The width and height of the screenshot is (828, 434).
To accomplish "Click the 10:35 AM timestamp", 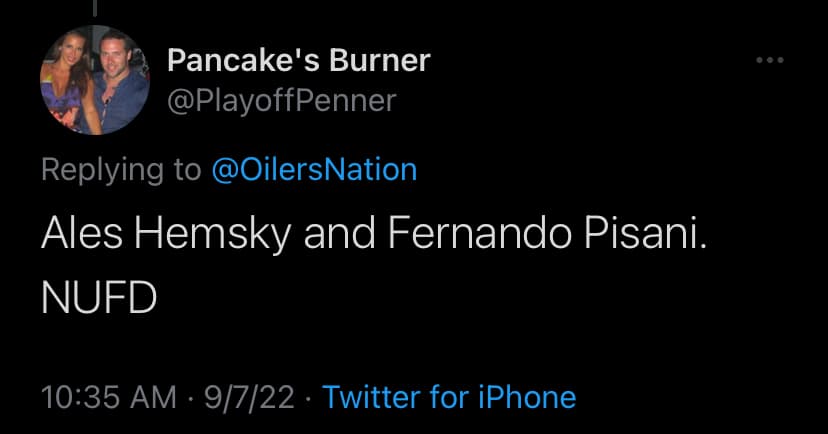I will click(108, 397).
